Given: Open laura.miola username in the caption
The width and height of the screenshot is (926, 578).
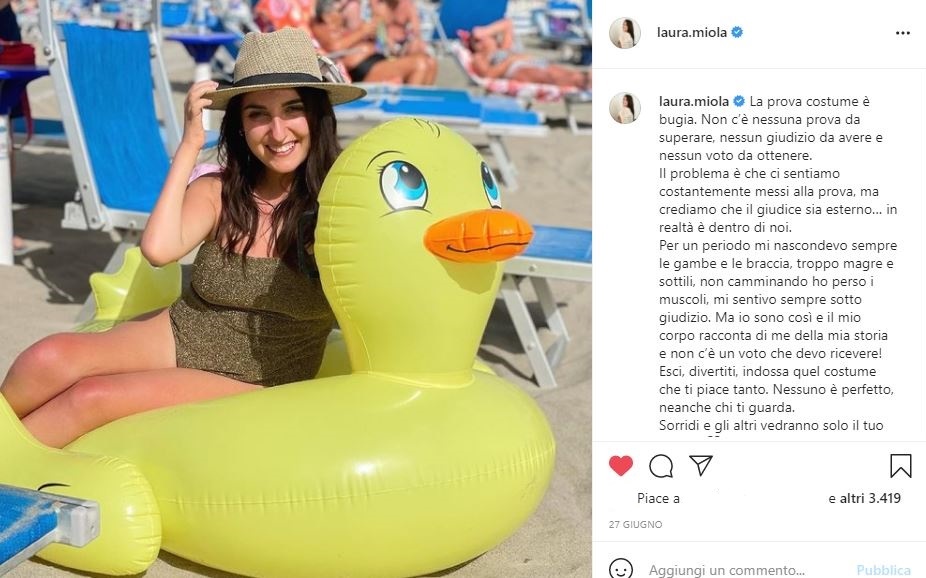Looking at the screenshot, I should tap(694, 102).
